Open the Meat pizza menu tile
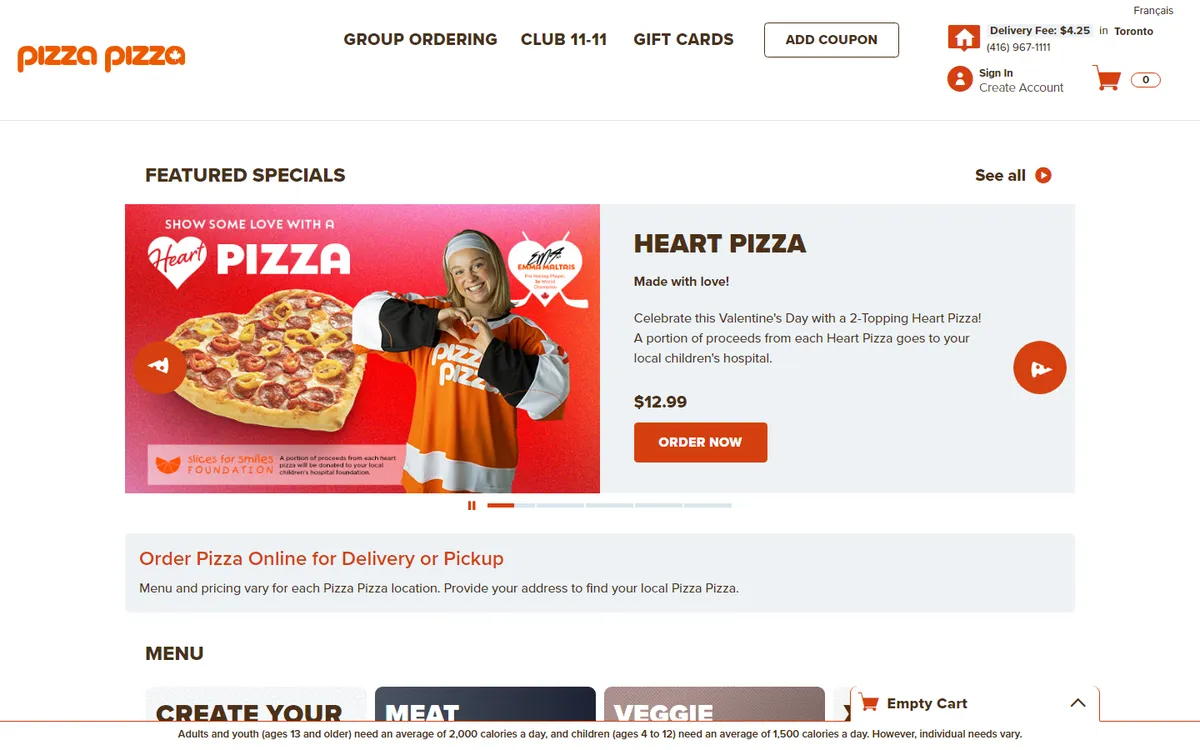Viewport: 1200px width, 750px height. click(485, 704)
